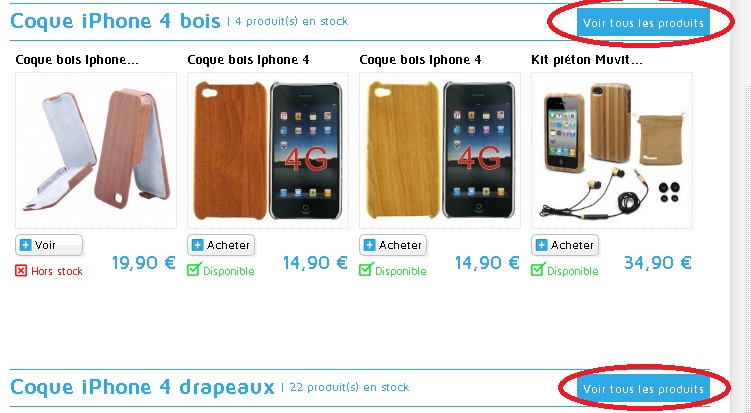Open the 'Coque bois Iphone...' product title
This screenshot has width=751, height=413.
[x=77, y=60]
